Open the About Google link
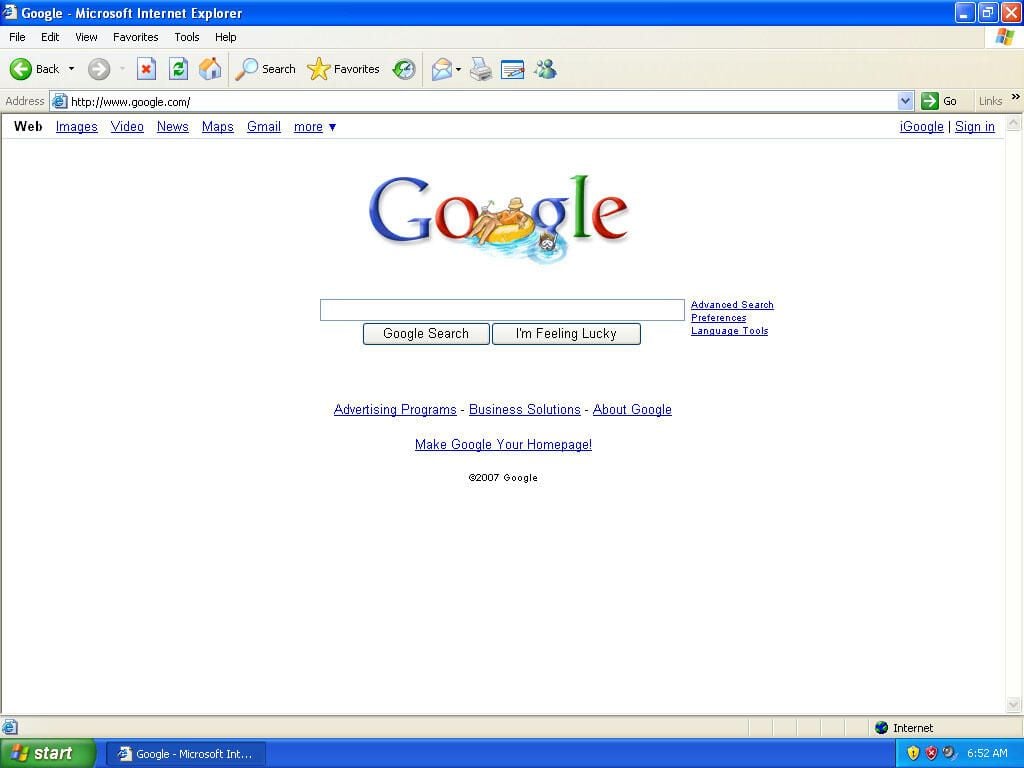The image size is (1024, 768). pos(632,409)
